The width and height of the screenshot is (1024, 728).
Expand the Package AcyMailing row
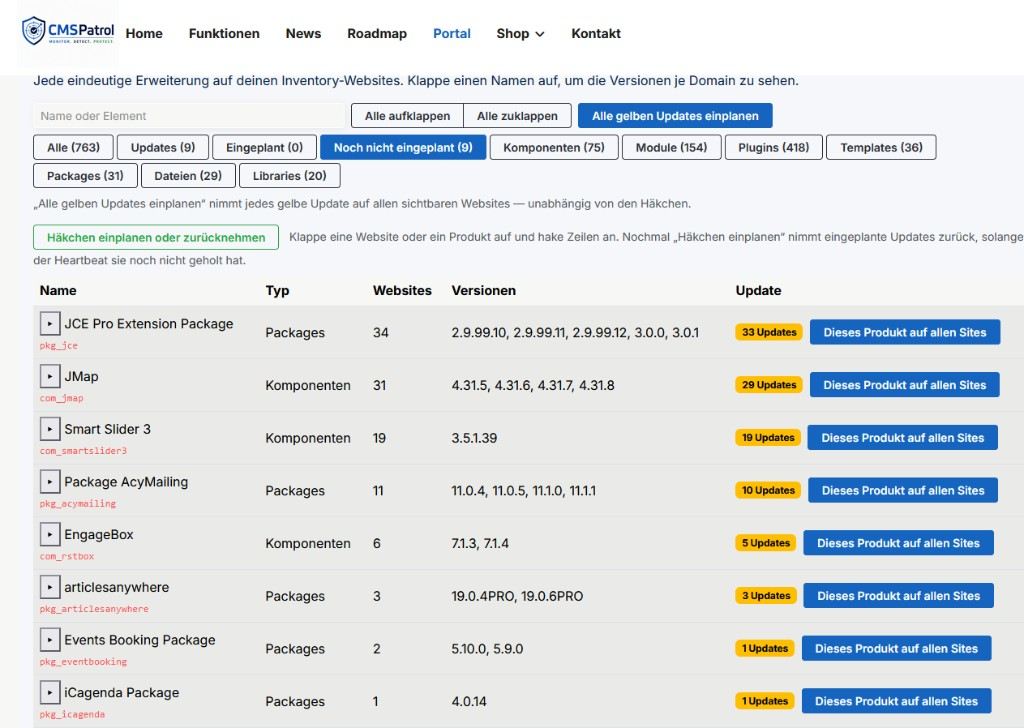(x=50, y=482)
